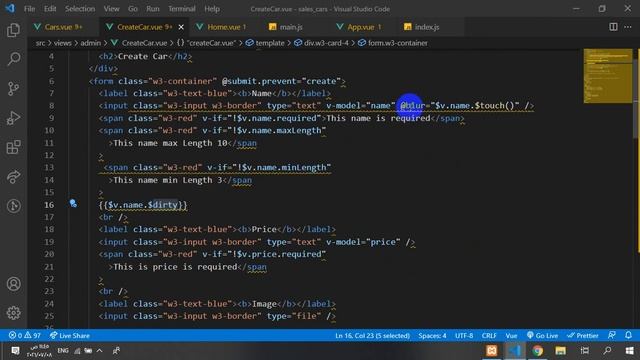Click the admin breadcrumb segment
Viewport: 640px width, 360px height.
pos(90,43)
